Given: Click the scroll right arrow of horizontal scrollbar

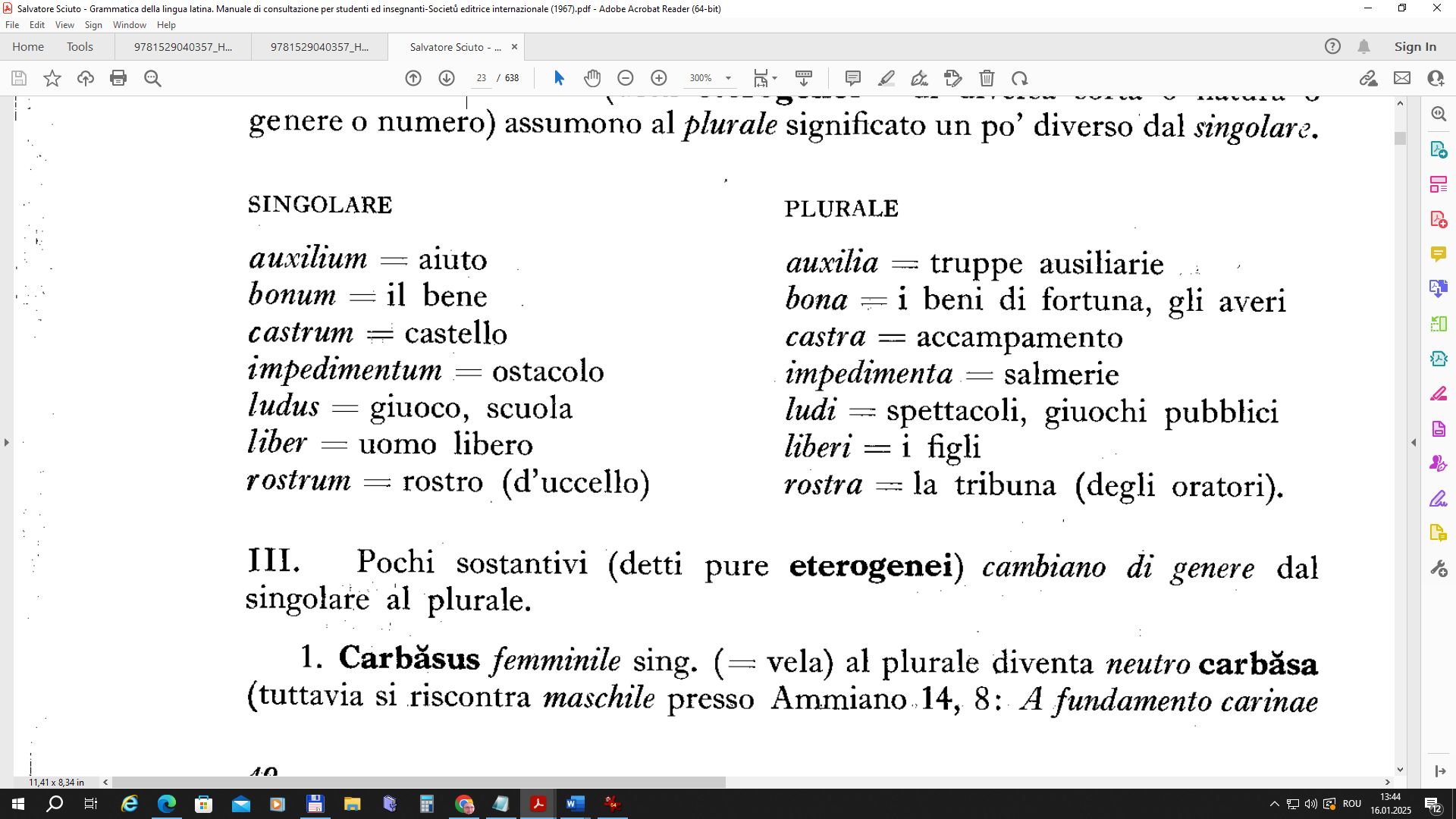Looking at the screenshot, I should tap(1388, 782).
